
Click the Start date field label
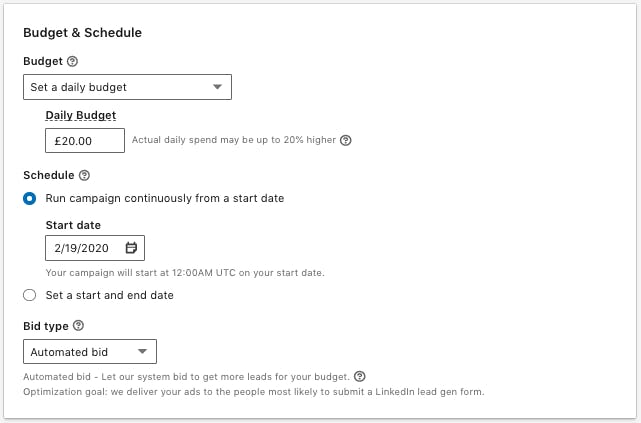[73, 225]
